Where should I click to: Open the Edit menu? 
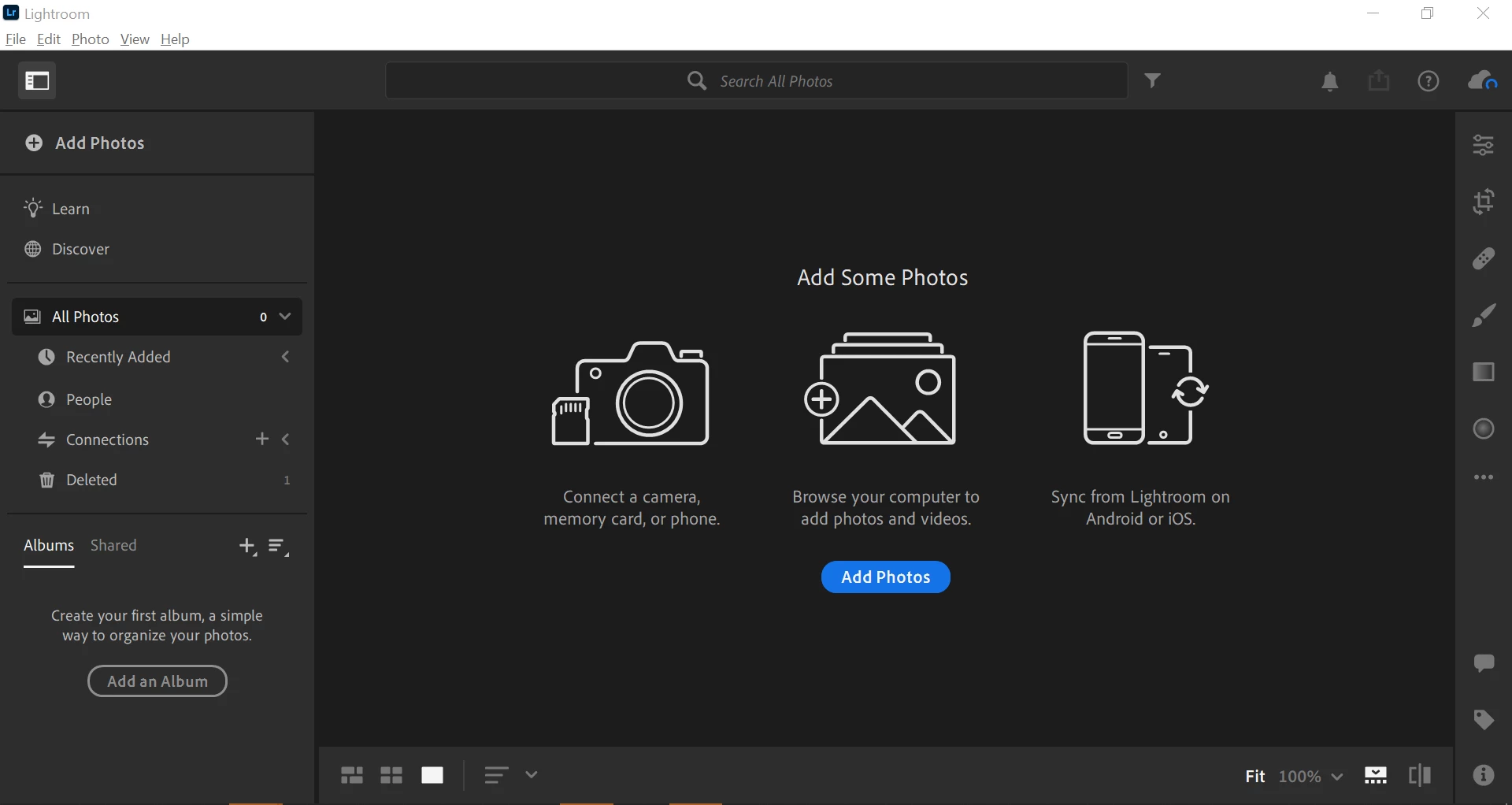tap(49, 39)
